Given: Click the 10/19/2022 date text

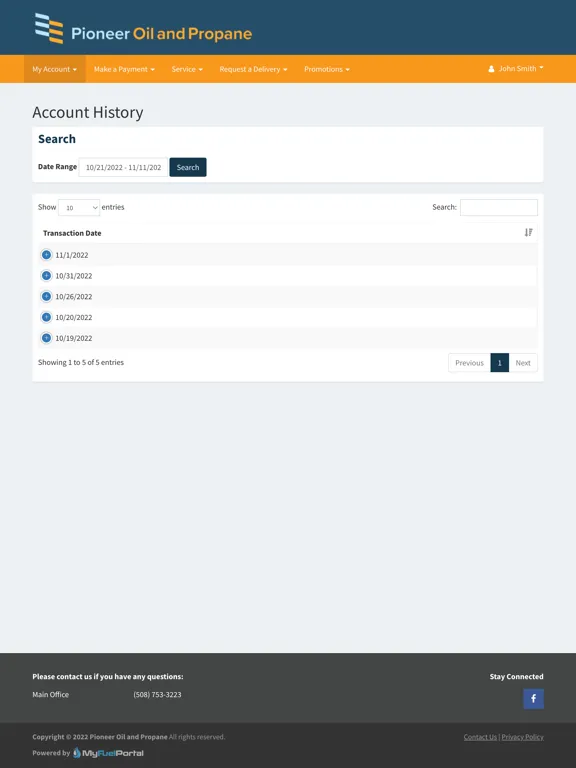Looking at the screenshot, I should click(x=73, y=338).
